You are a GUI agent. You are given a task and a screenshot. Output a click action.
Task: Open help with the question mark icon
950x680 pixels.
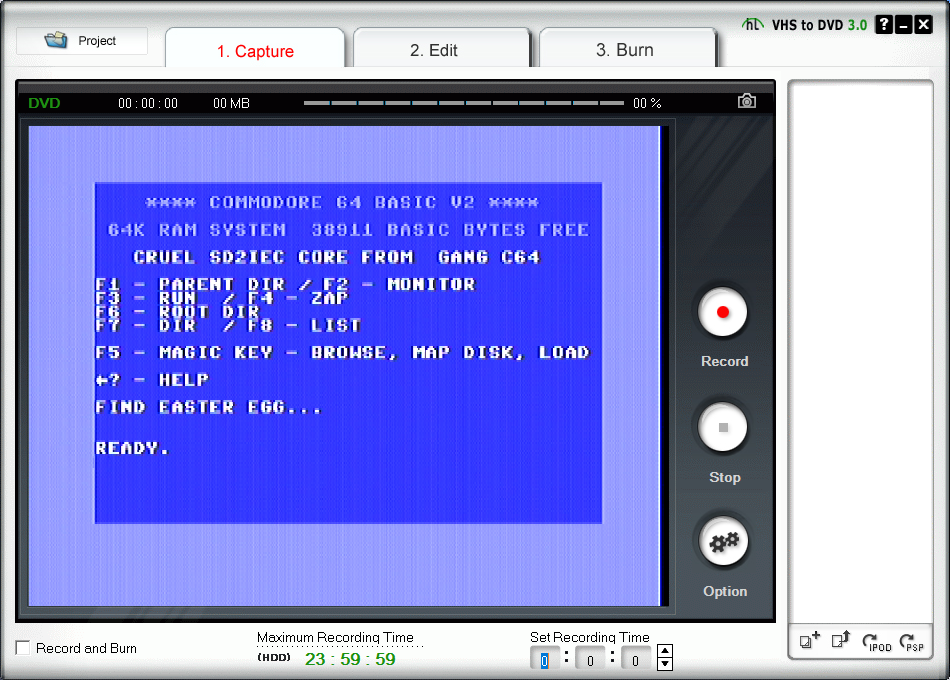coord(884,24)
